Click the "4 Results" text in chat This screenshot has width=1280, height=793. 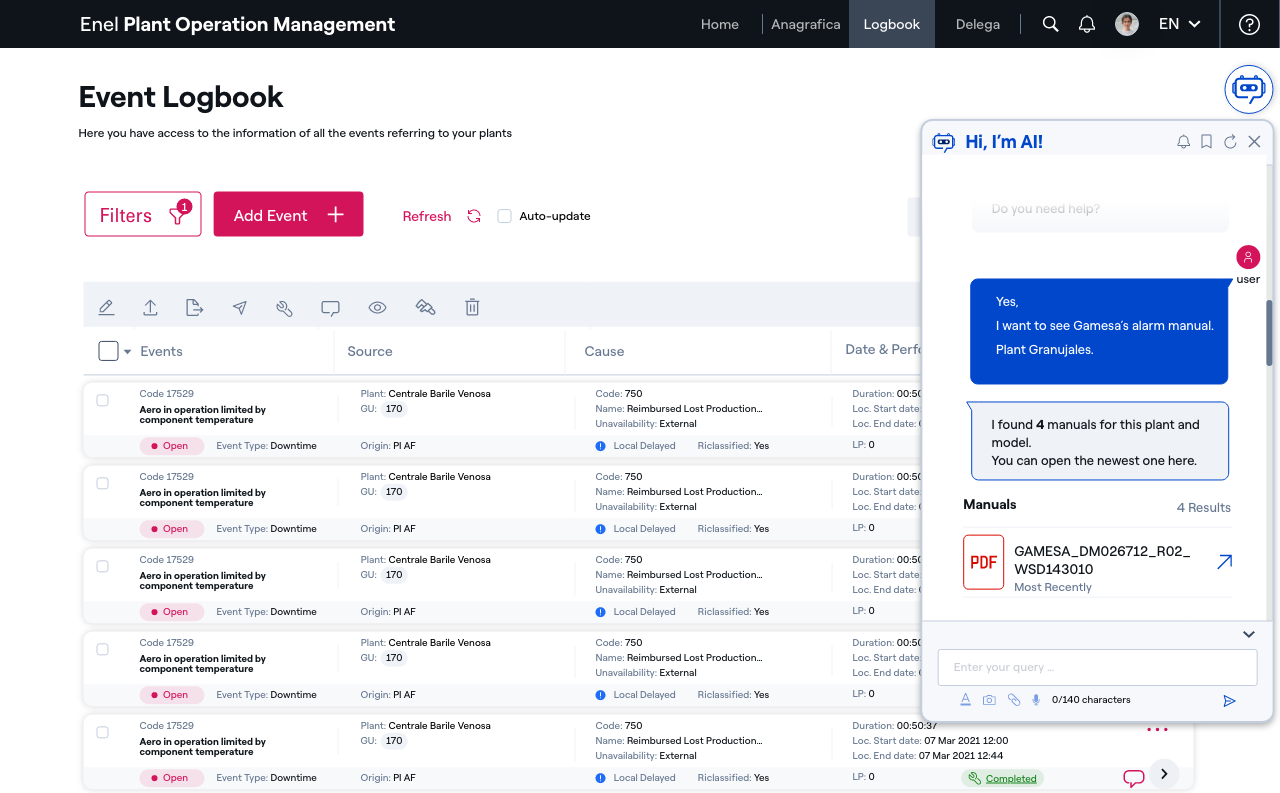tap(1203, 507)
